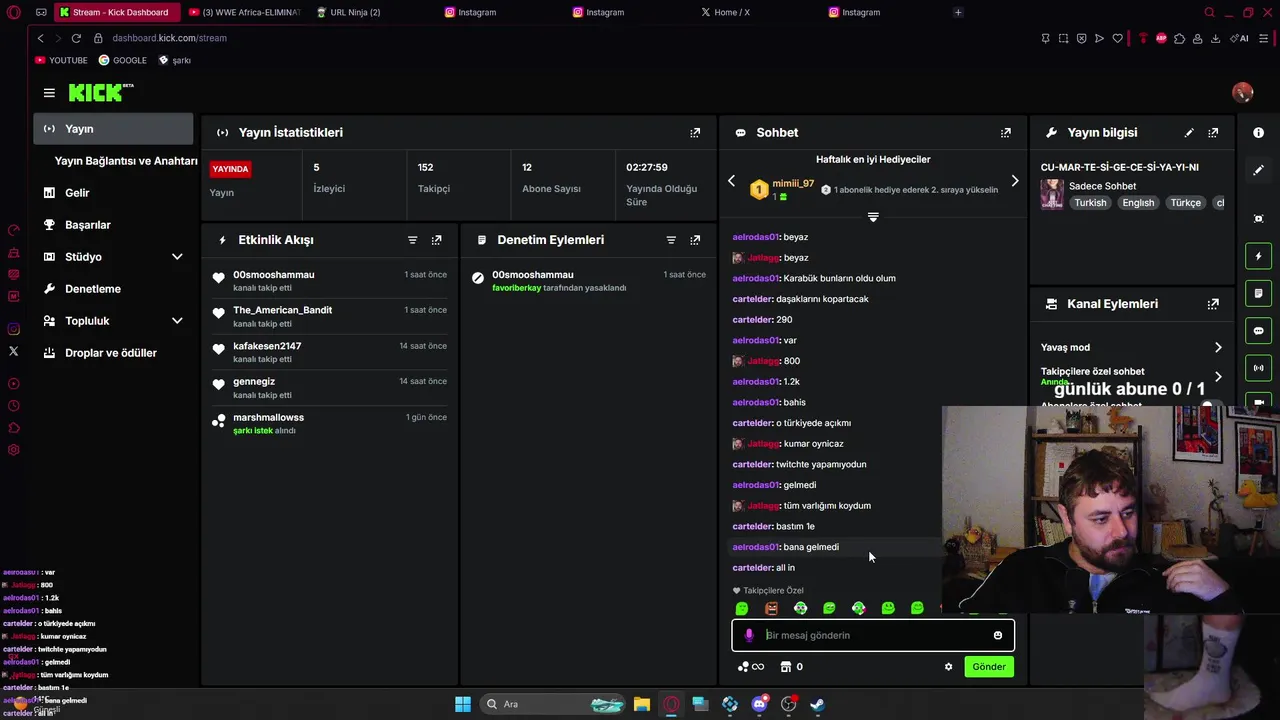Pop out the Denetim Eylemleri panel
The height and width of the screenshot is (720, 1280).
coord(695,240)
